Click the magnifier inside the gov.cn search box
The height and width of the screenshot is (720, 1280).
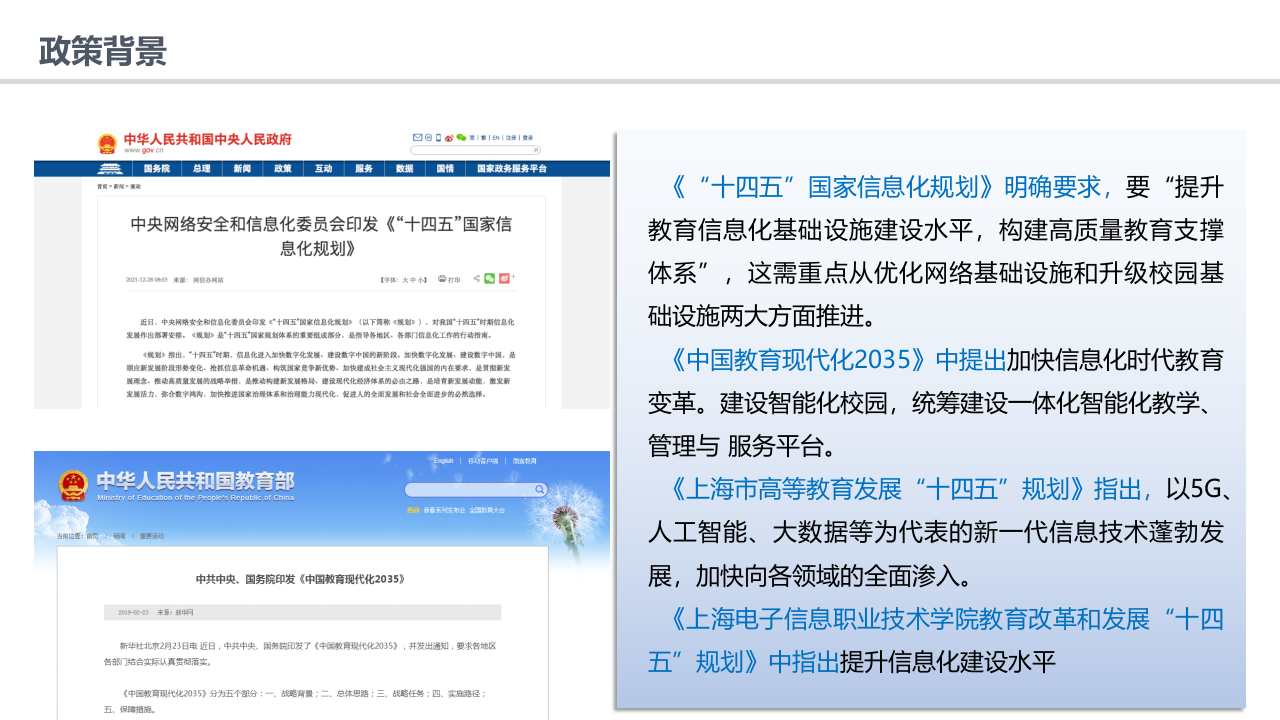[536, 150]
